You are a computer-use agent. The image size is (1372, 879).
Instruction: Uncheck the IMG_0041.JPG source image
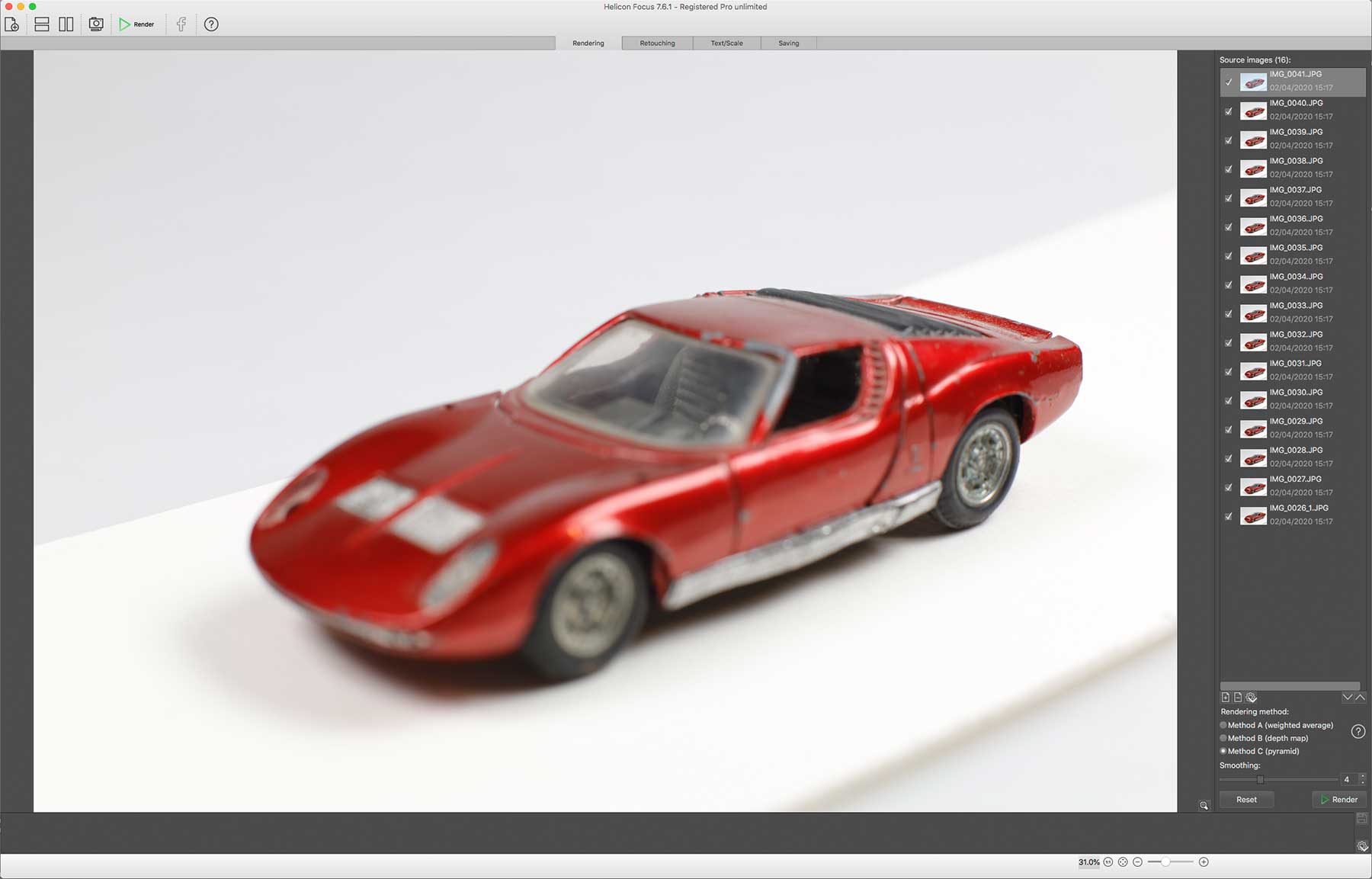pos(1229,82)
